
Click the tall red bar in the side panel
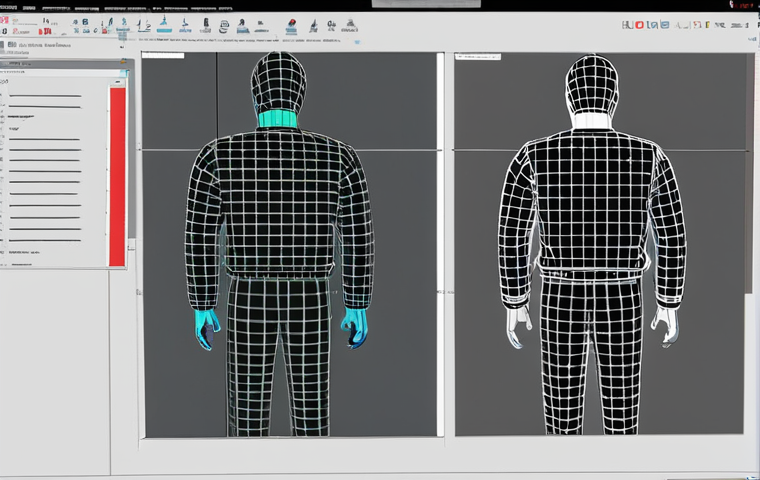coord(117,176)
